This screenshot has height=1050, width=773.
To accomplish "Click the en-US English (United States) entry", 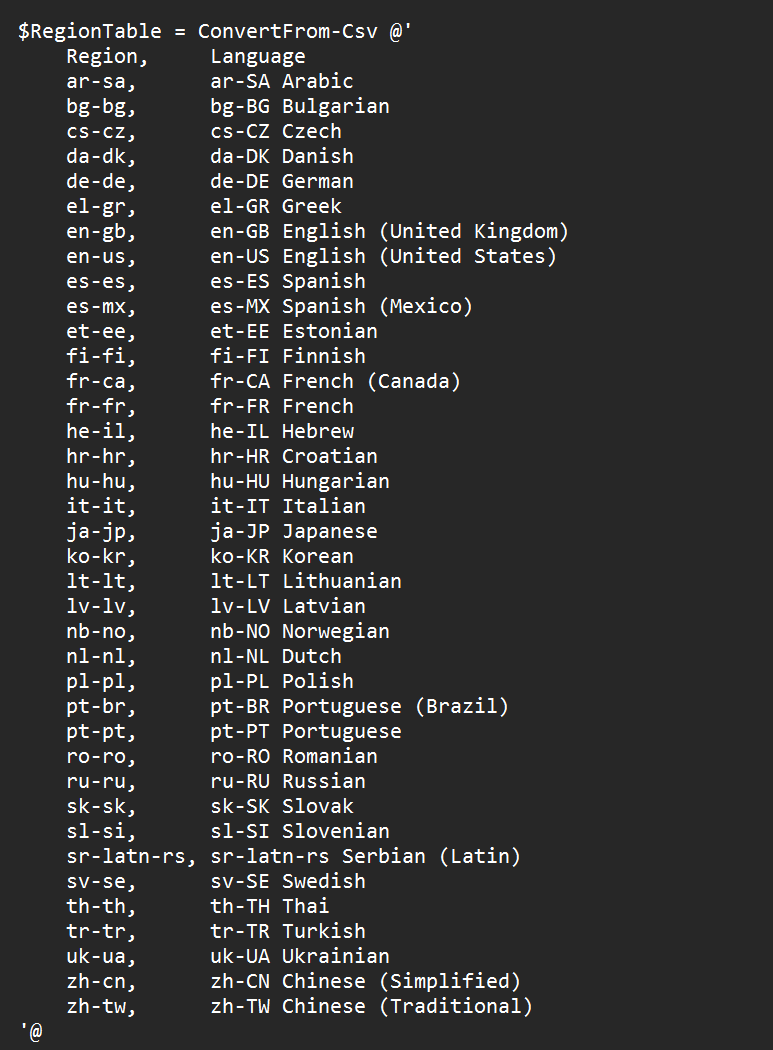I will 383,256.
